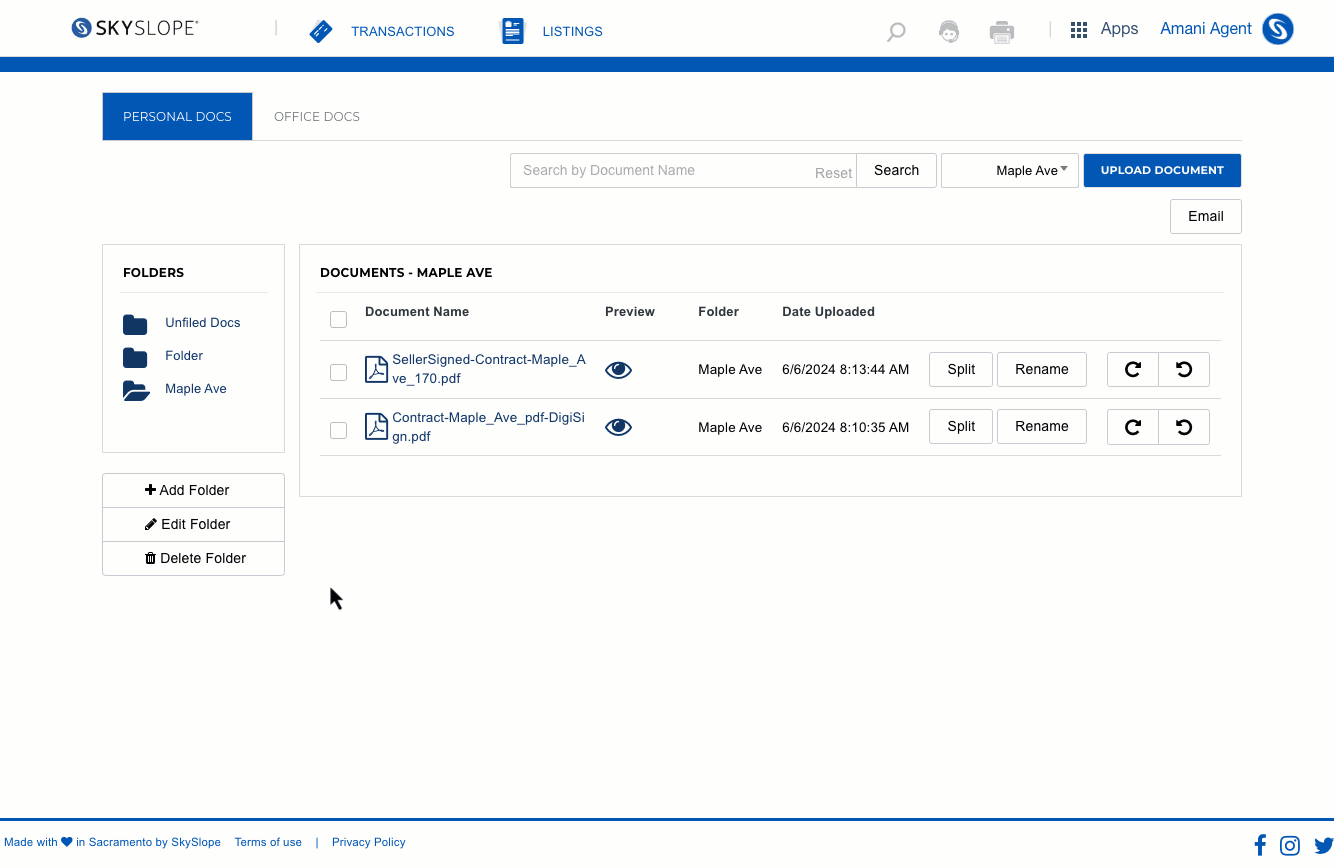Open the Terms of use link
The height and width of the screenshot is (868, 1334).
(268, 842)
